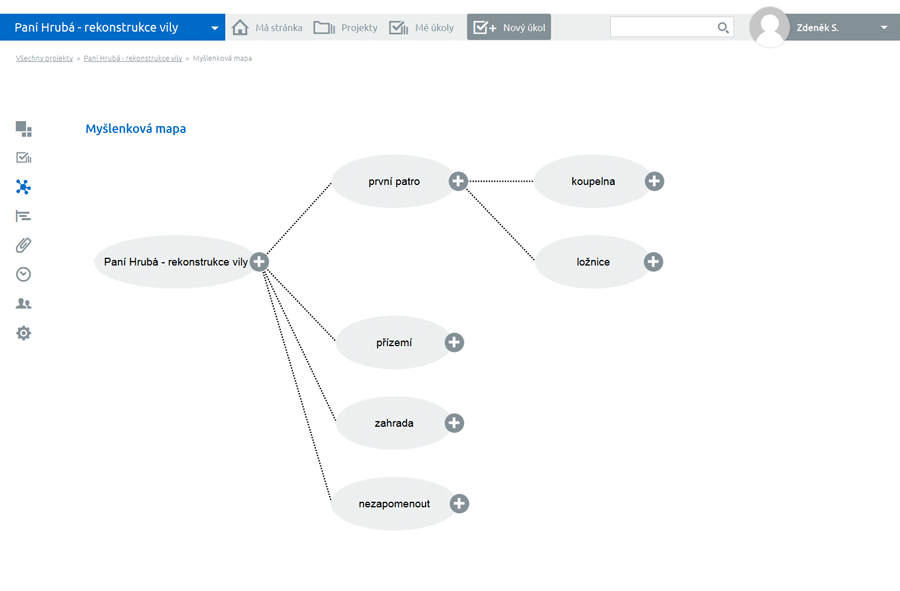This screenshot has width=900, height=591.
Task: Click plus button next to zahrada node
Action: [x=454, y=423]
